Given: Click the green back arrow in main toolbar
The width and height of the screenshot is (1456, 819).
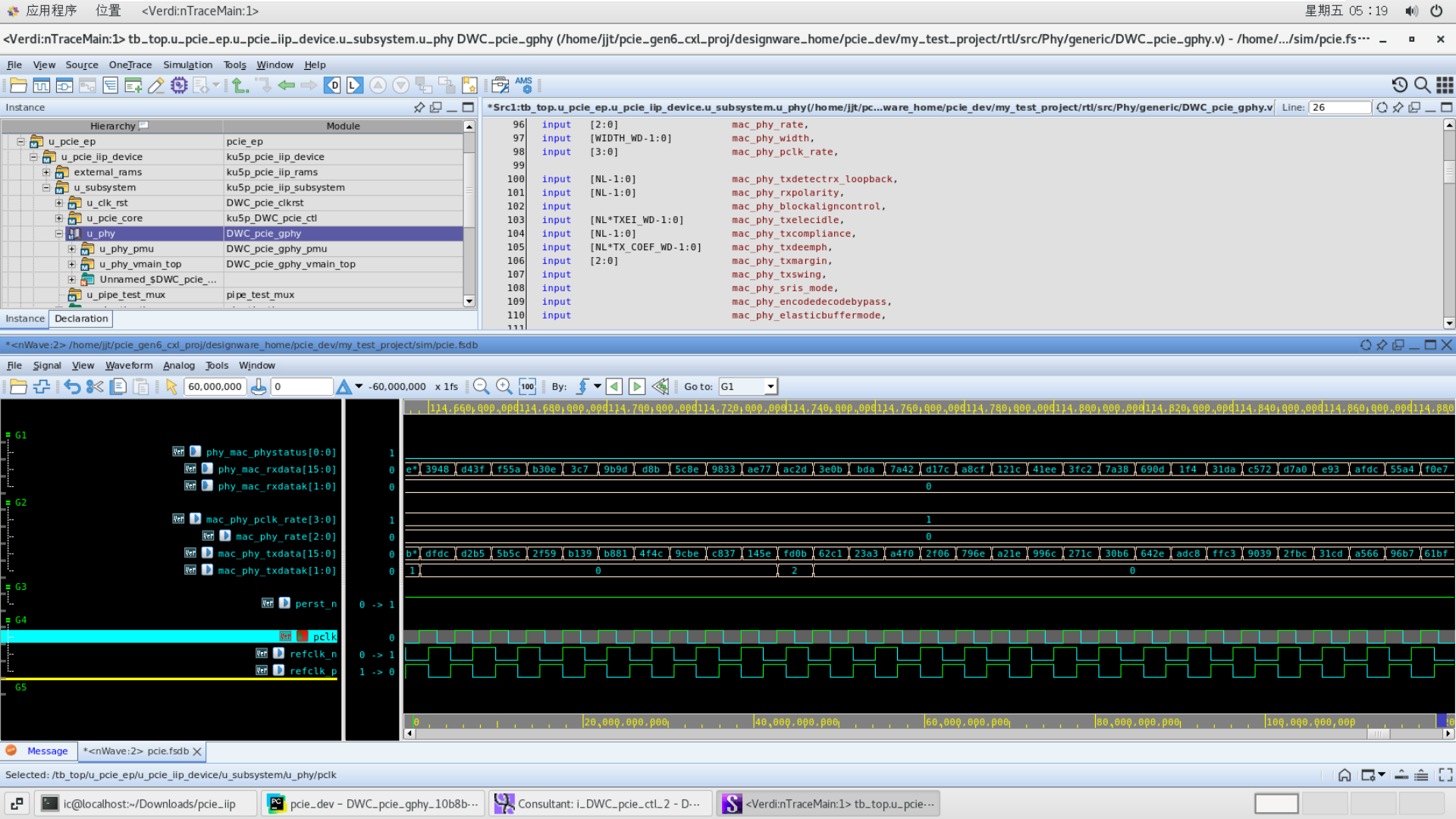Looking at the screenshot, I should pos(286,86).
